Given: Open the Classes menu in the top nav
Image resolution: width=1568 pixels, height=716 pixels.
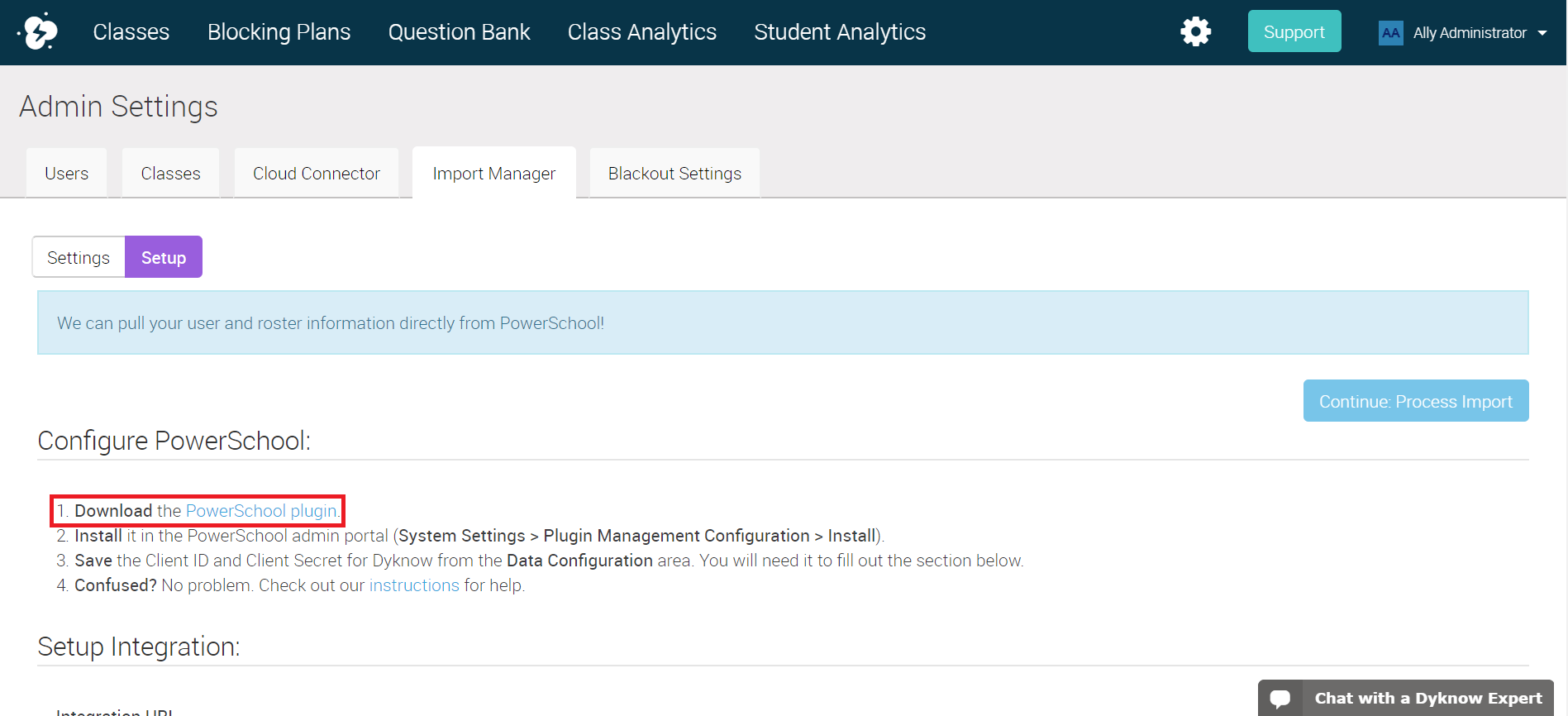Looking at the screenshot, I should pyautogui.click(x=131, y=32).
